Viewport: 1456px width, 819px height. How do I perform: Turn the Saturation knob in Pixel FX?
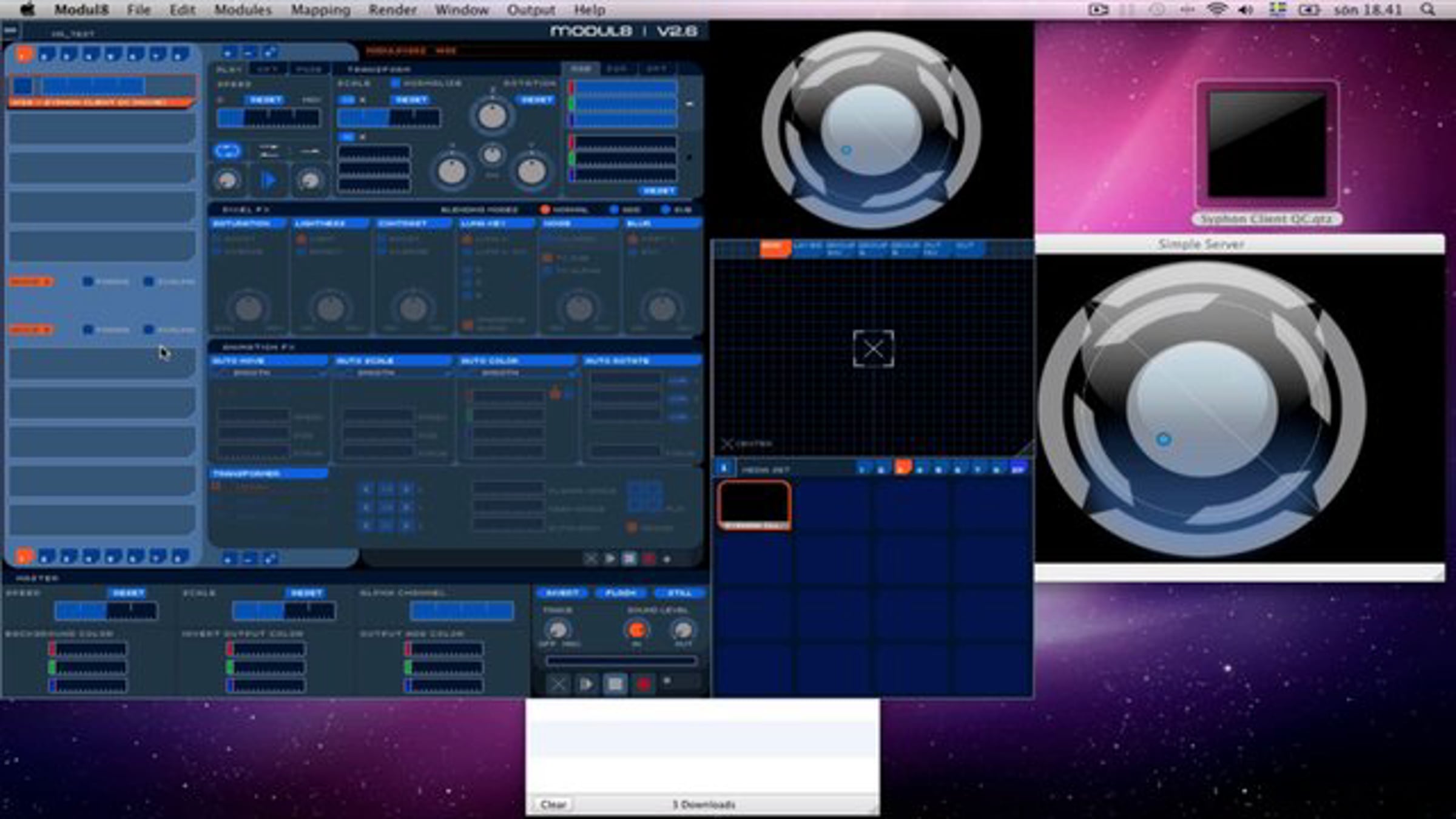(x=248, y=308)
